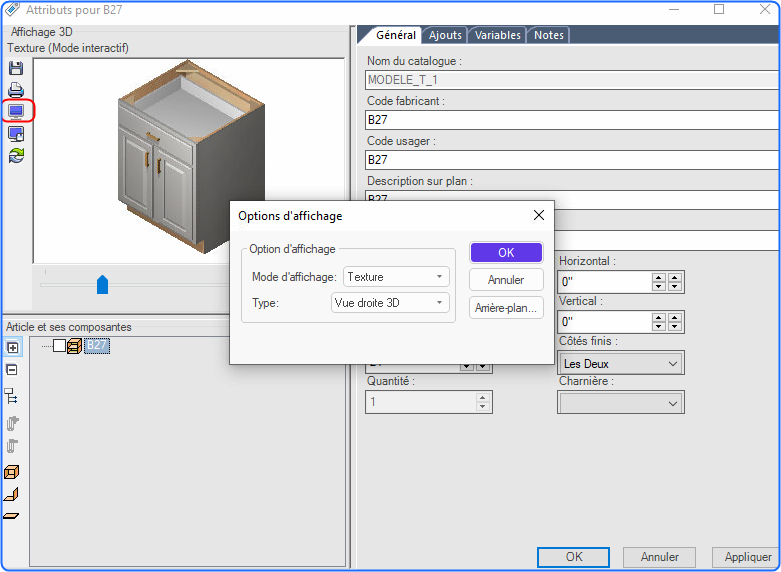Open the Type Vue droite 3D dropdown
Viewport: 781px width, 572px height.
(x=390, y=303)
